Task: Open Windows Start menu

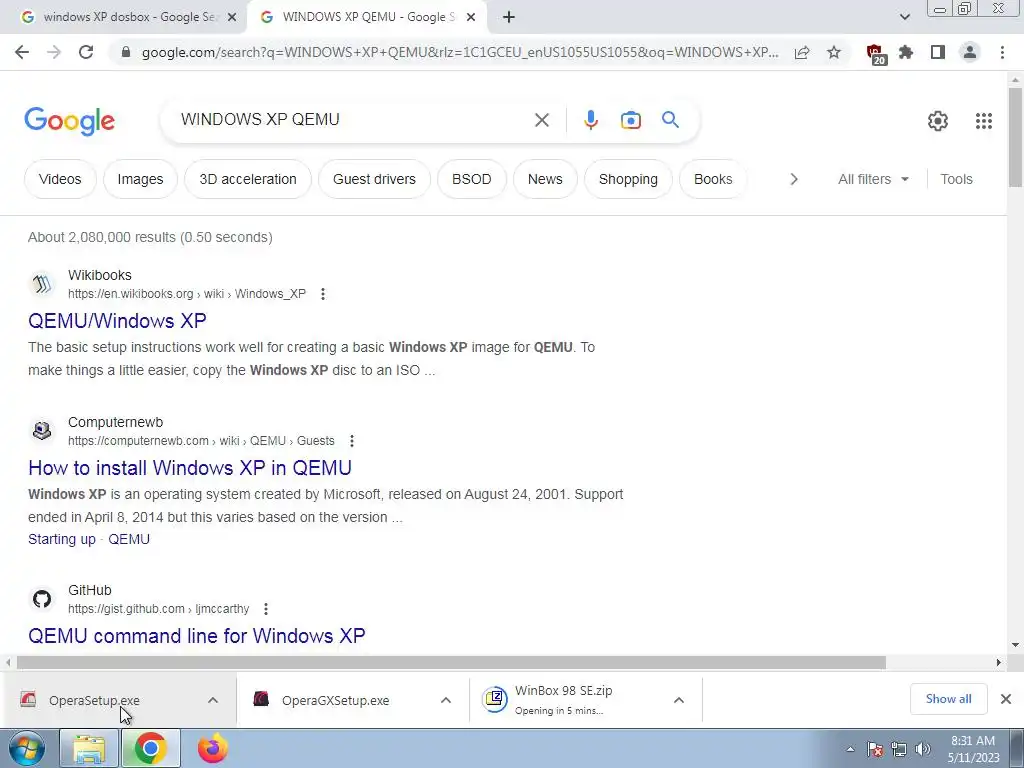Action: tap(27, 748)
